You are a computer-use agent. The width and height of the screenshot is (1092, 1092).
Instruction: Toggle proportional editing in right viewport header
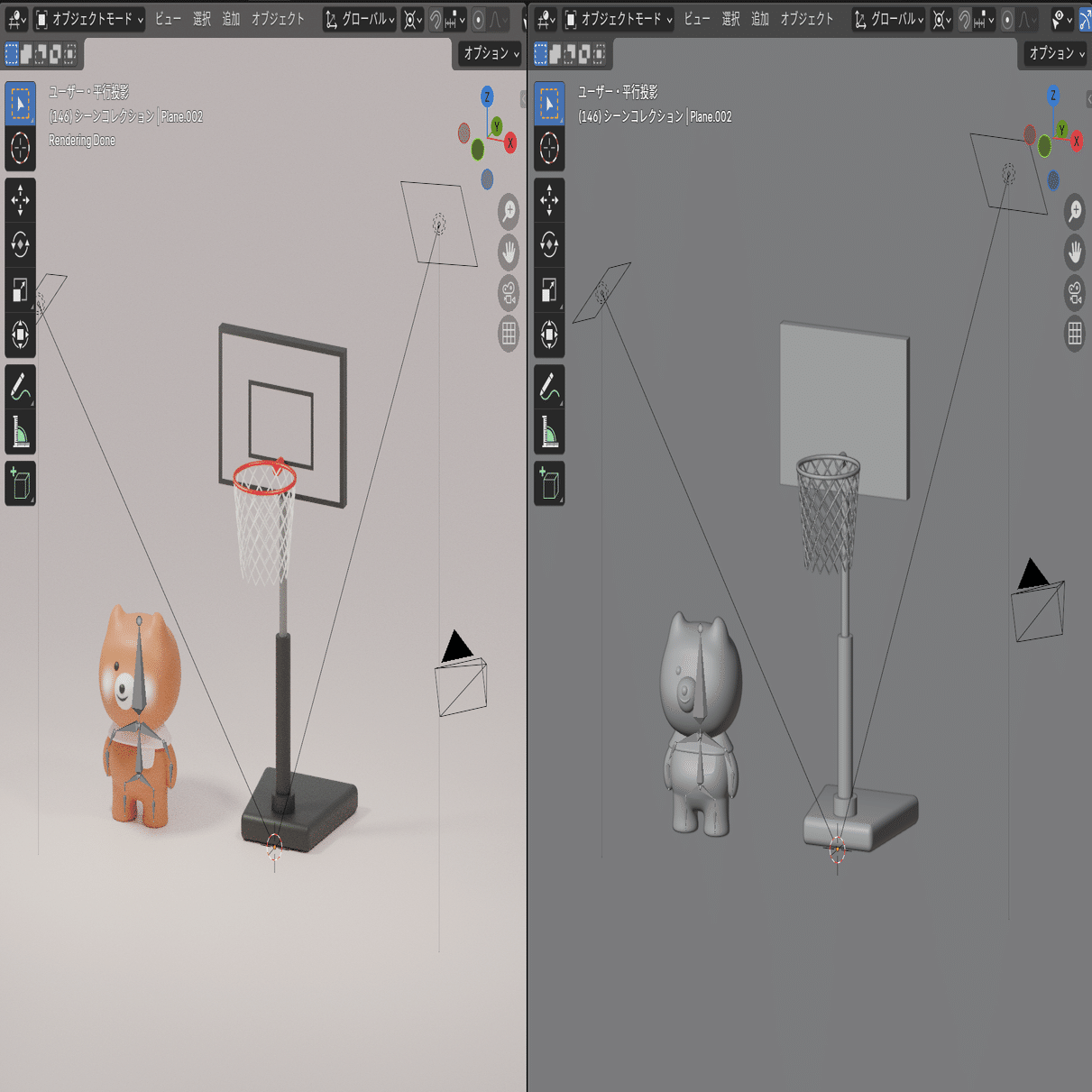pos(1007,19)
